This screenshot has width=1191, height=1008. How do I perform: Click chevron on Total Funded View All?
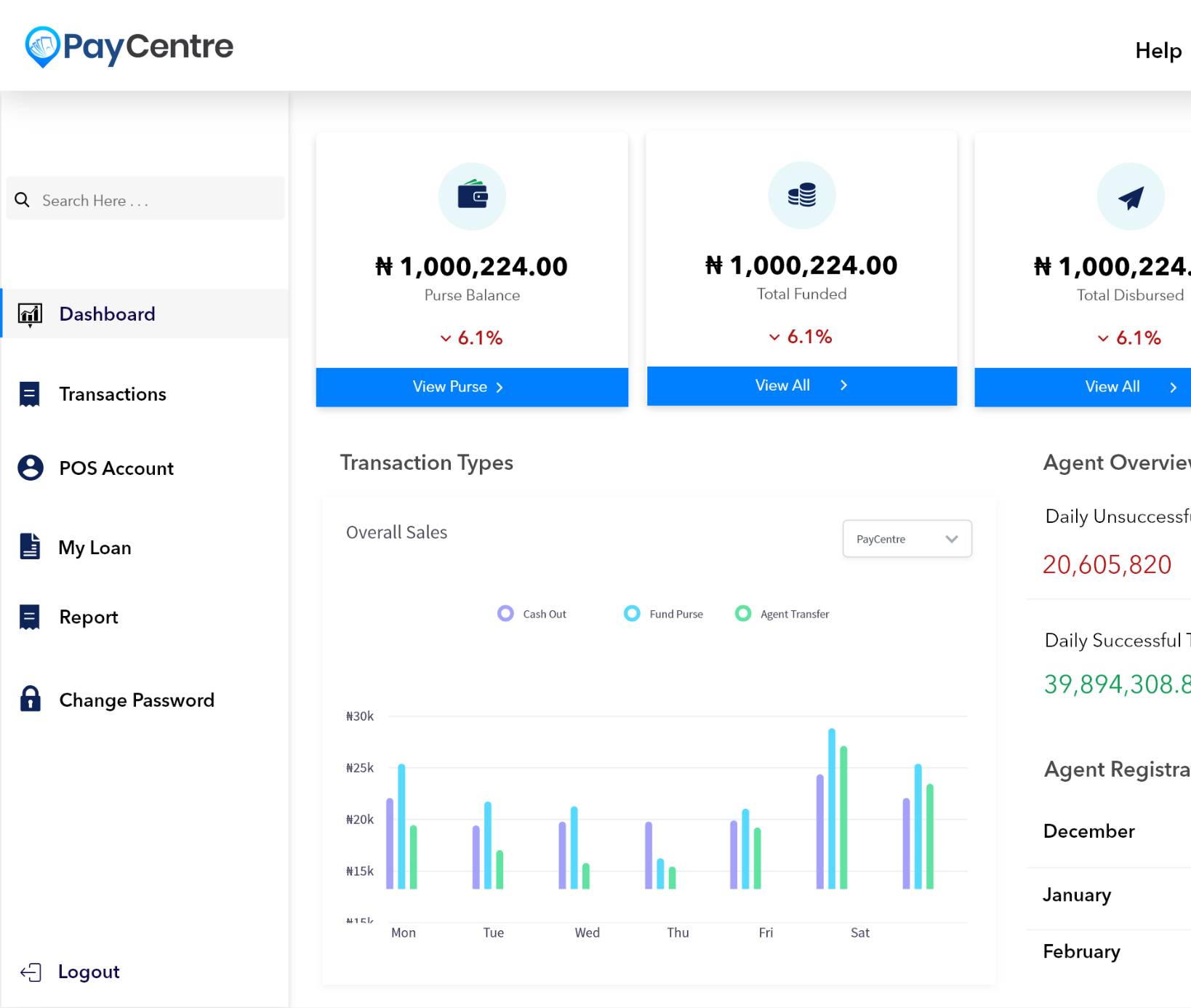843,385
